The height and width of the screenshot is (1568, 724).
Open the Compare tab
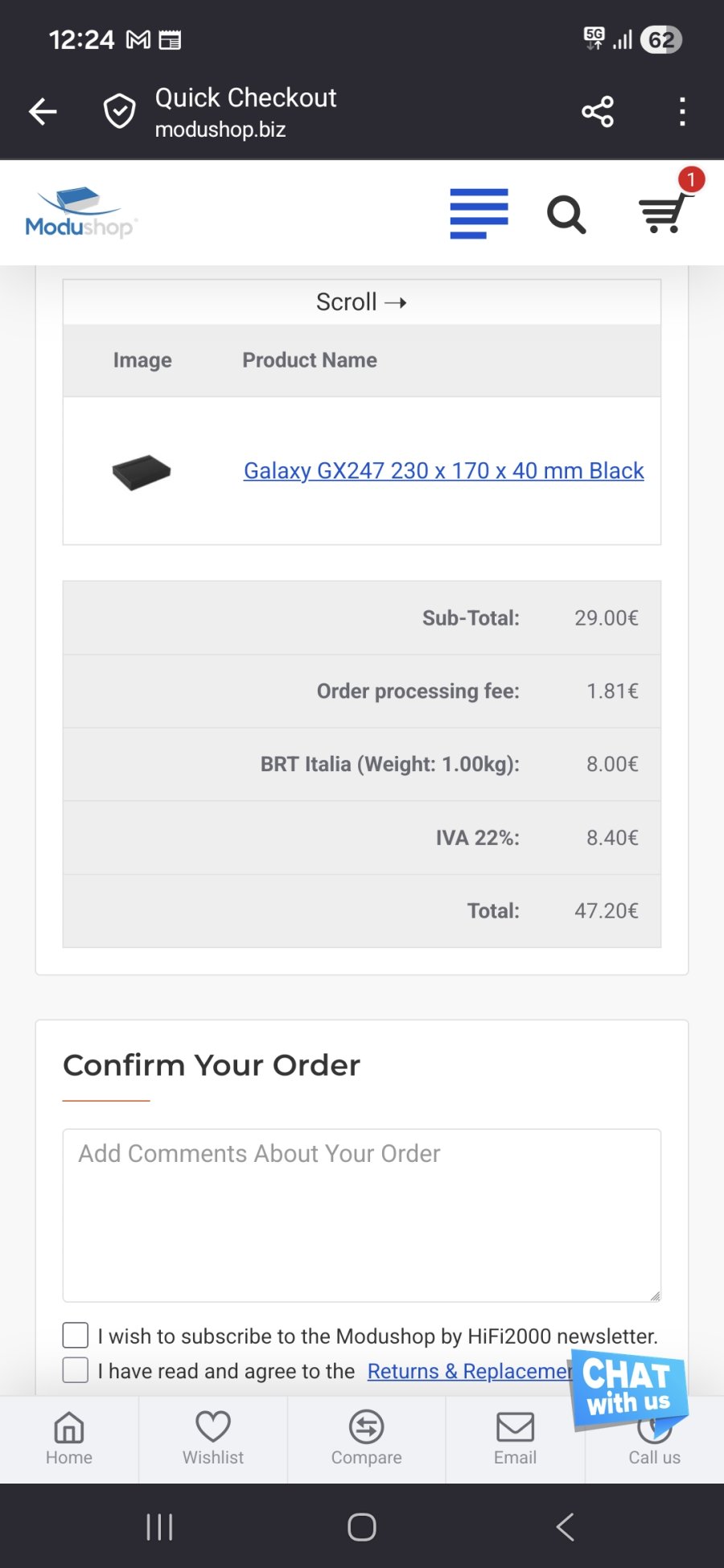(366, 1439)
